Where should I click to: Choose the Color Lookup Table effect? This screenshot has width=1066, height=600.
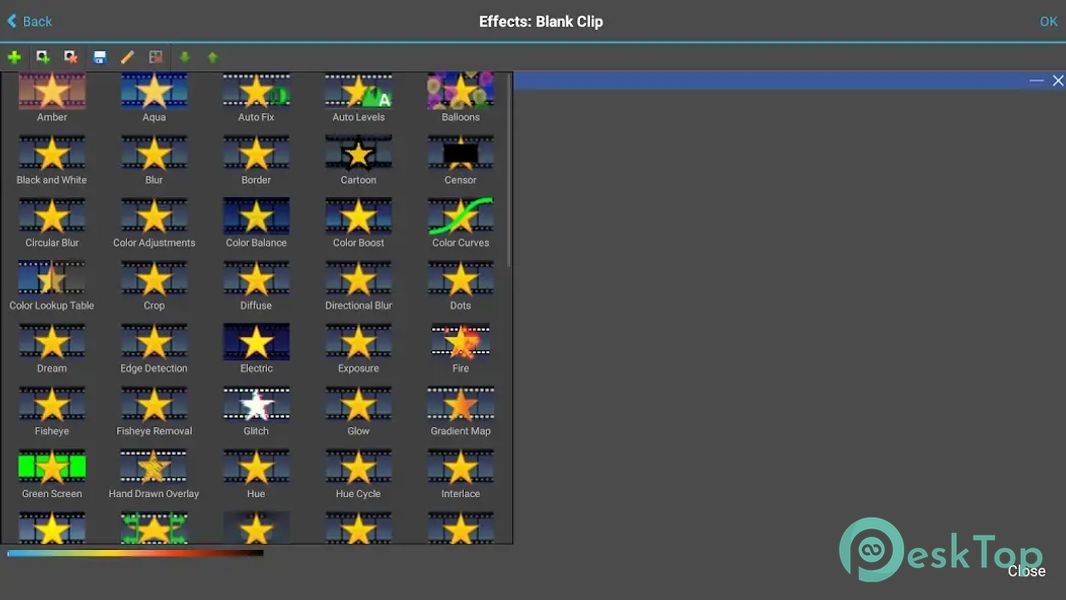tap(52, 286)
